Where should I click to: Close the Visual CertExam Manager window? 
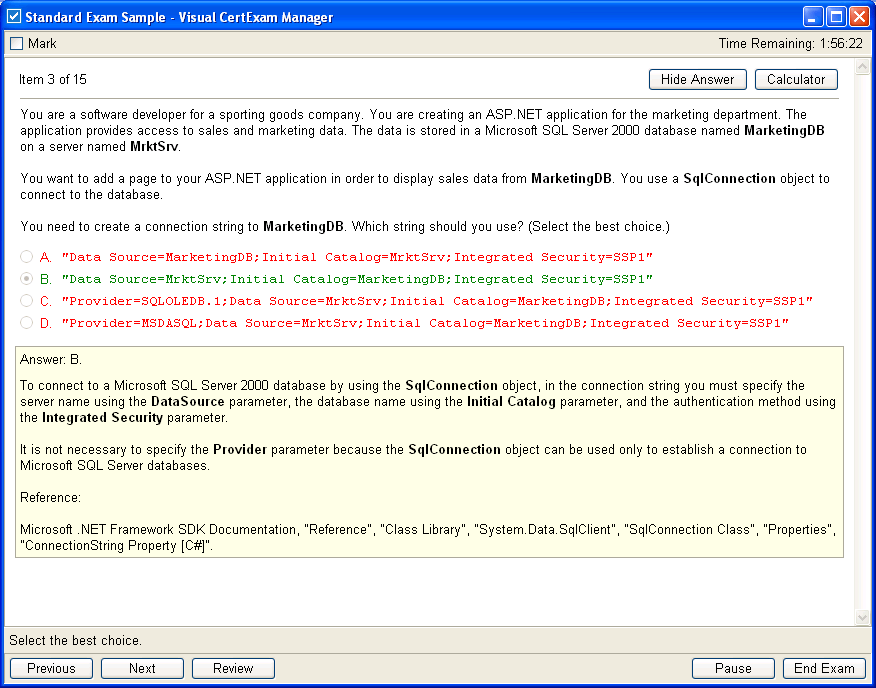[859, 17]
